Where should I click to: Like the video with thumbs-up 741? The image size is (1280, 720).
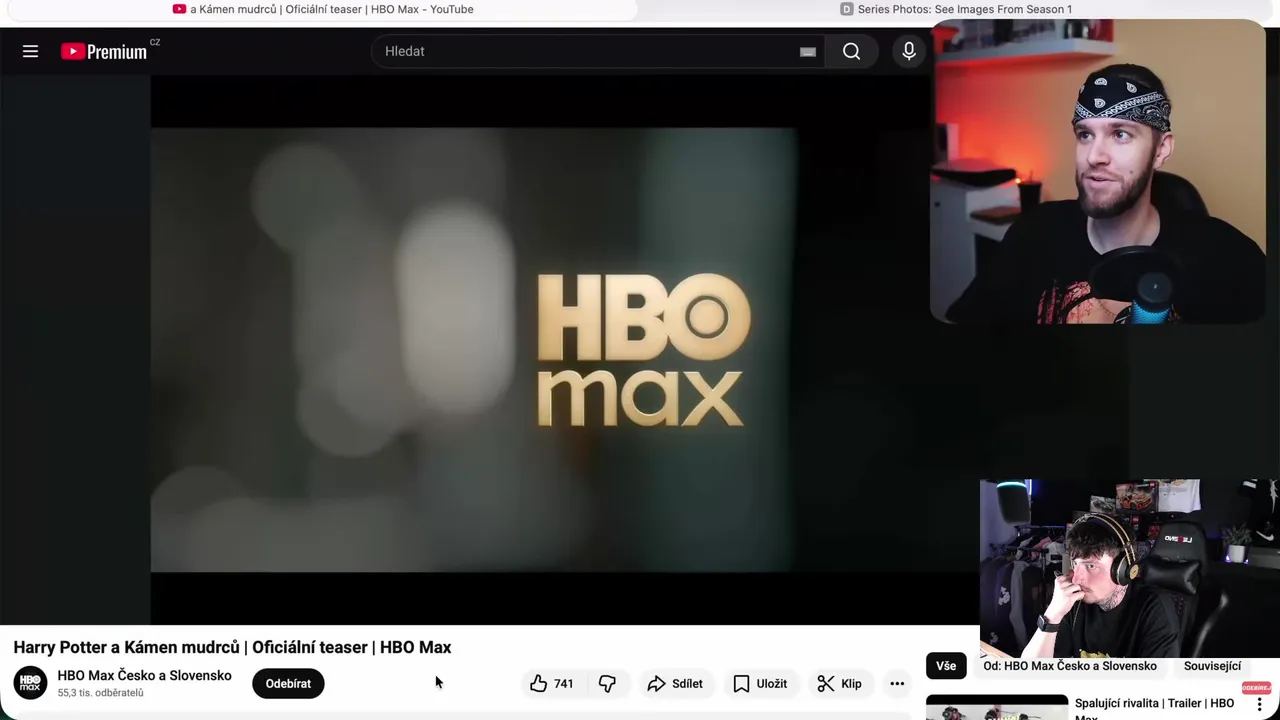551,684
